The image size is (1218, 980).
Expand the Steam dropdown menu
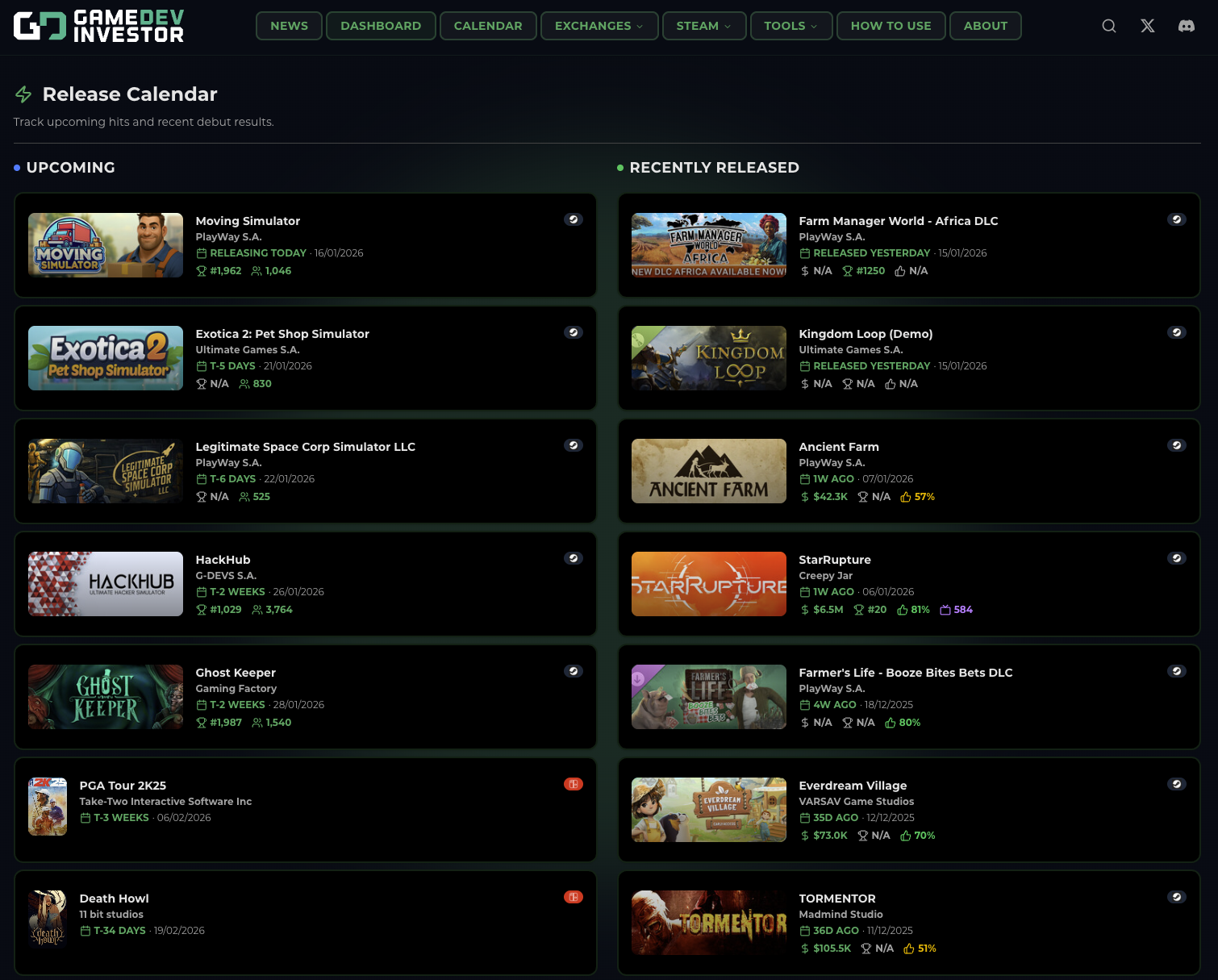(x=703, y=26)
